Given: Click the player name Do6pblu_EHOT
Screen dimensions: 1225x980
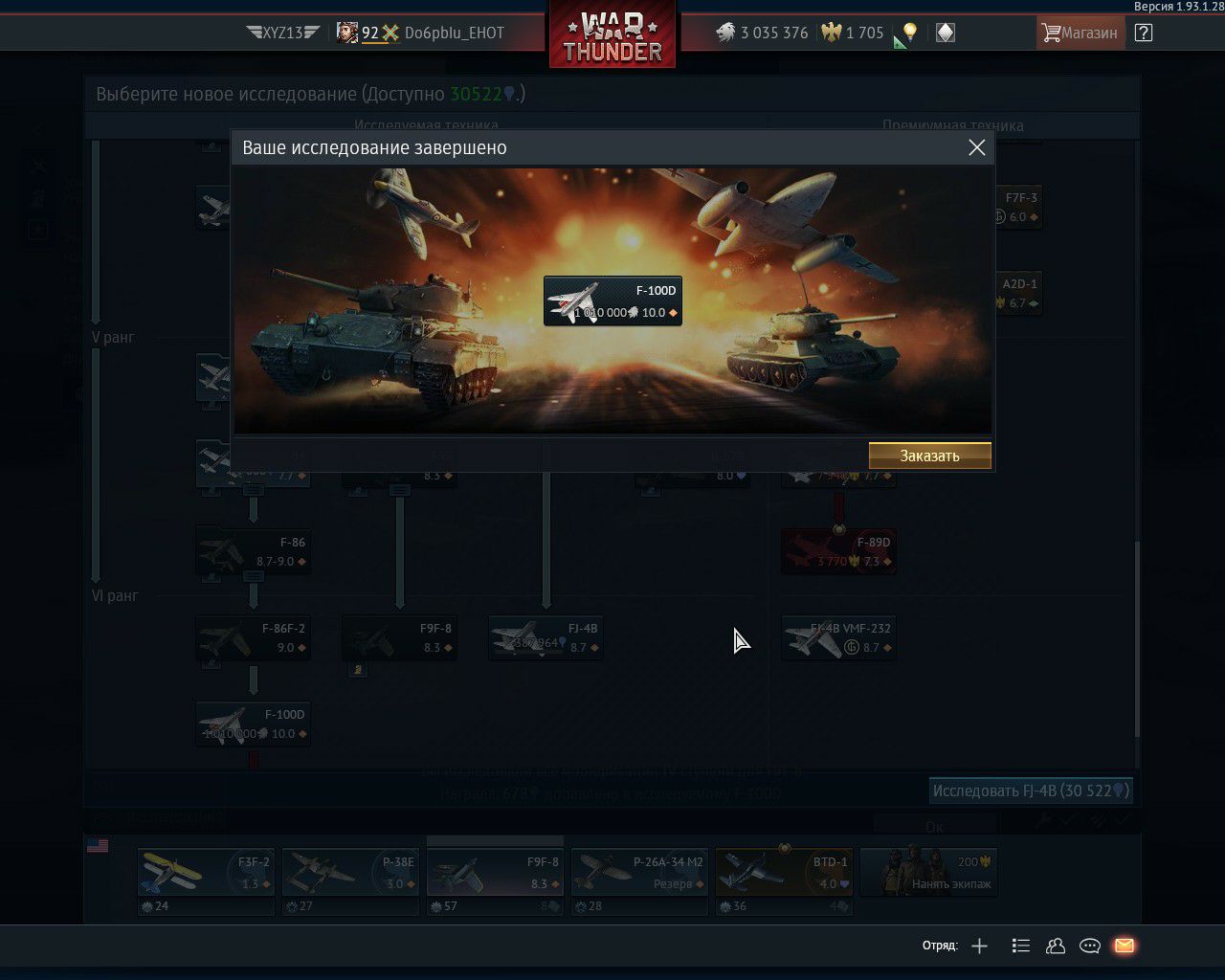Looking at the screenshot, I should click(454, 33).
